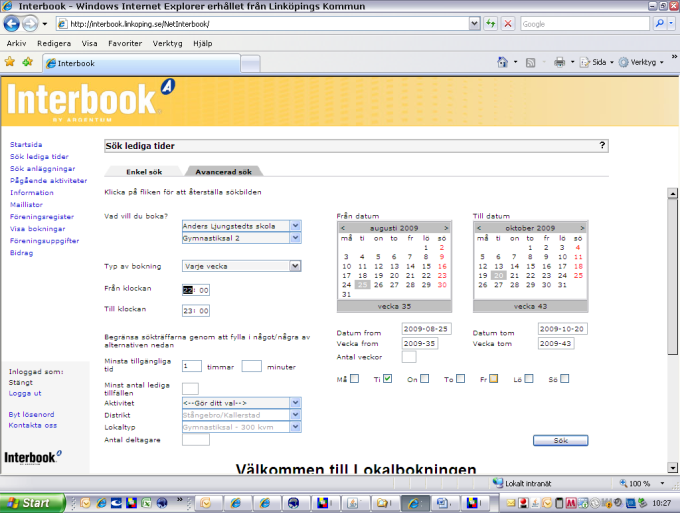Click the Windows Start button
The height and width of the screenshot is (513, 680).
31,503
